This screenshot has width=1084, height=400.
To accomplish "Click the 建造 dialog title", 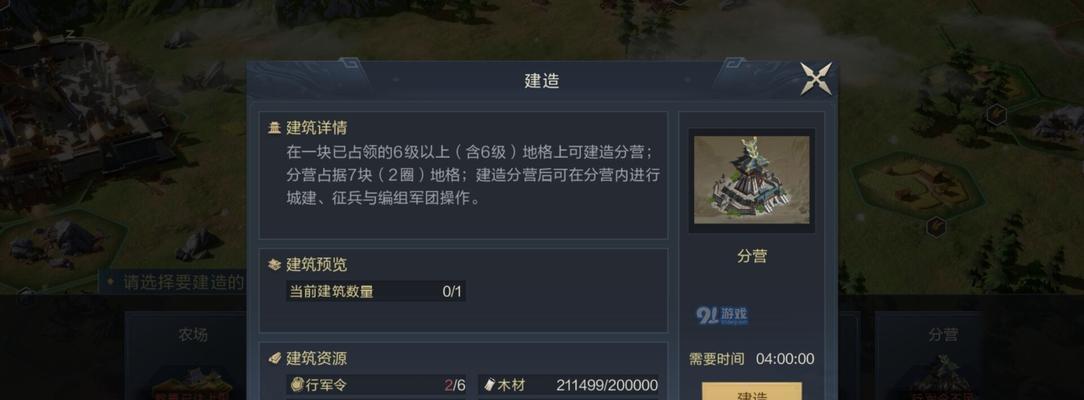I will pos(541,81).
